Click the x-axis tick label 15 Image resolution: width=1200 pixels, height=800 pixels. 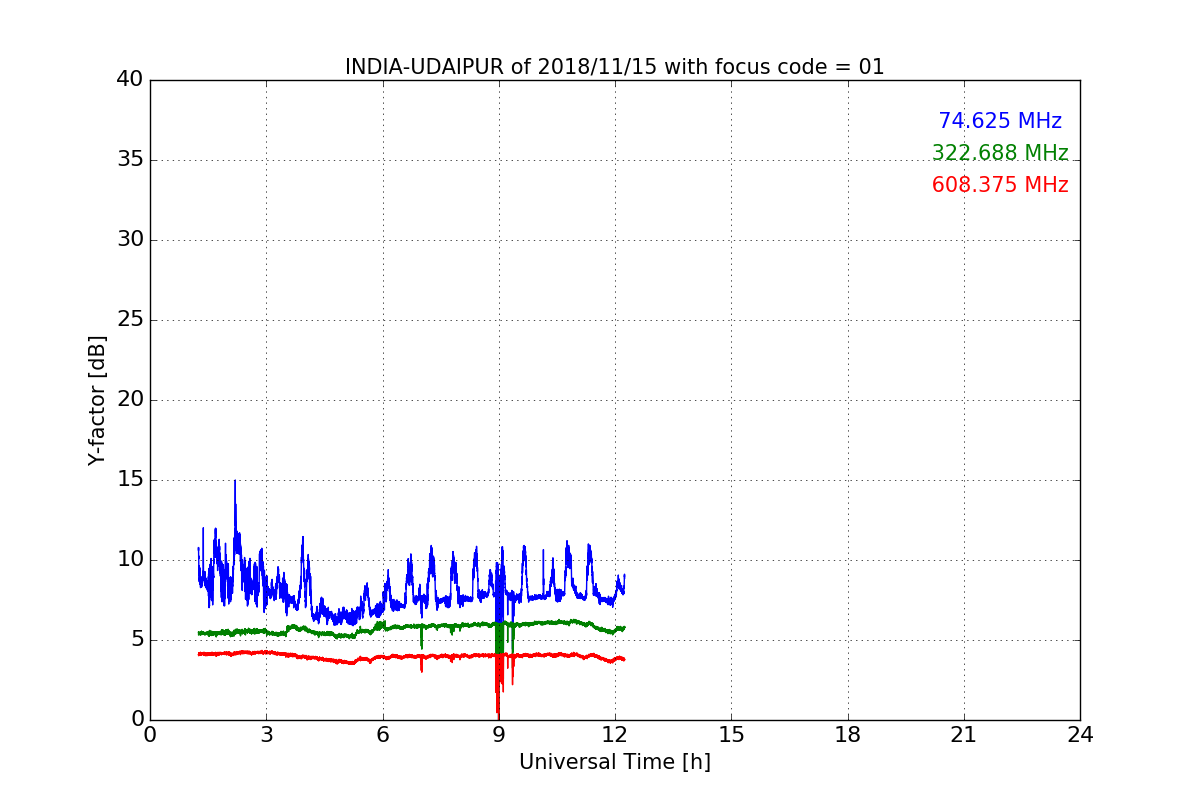pos(731,735)
